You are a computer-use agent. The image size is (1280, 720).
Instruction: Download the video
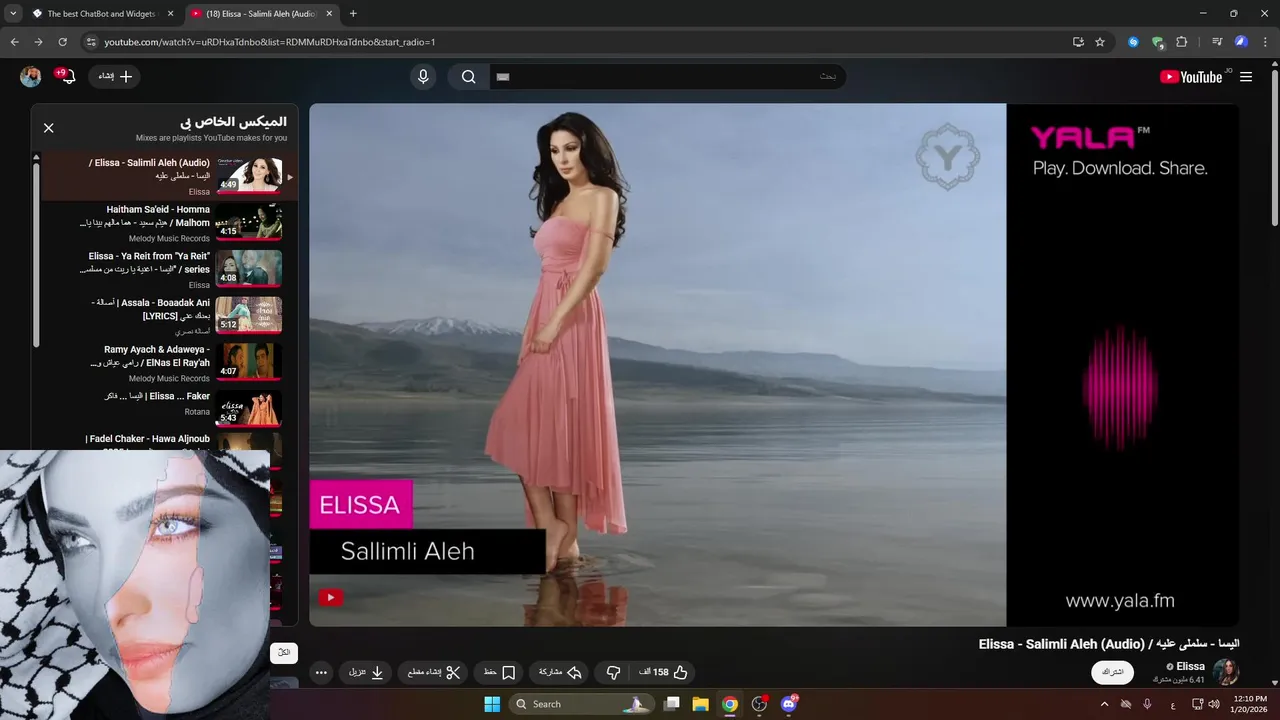(366, 673)
